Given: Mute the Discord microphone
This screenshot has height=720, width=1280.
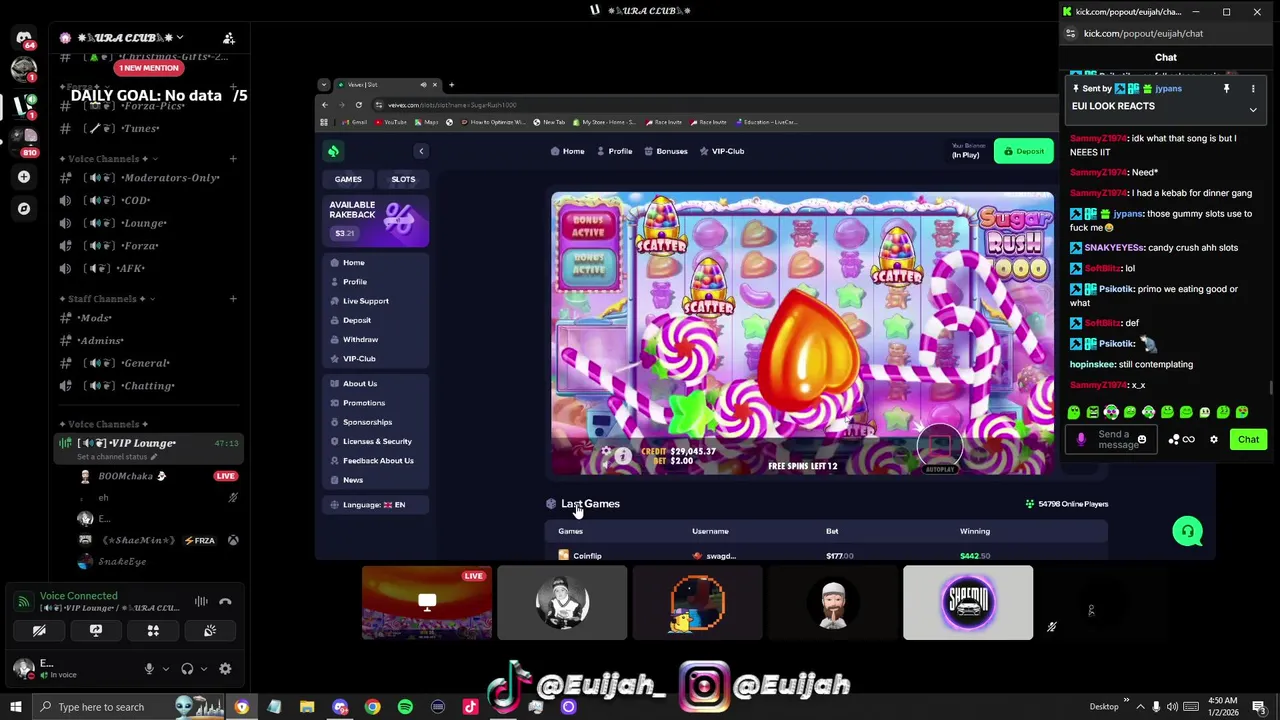Looking at the screenshot, I should [x=149, y=669].
